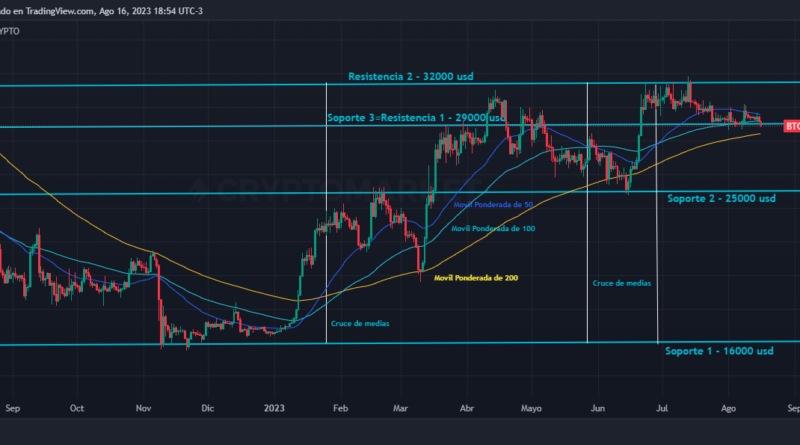Image resolution: width=800 pixels, height=445 pixels.
Task: Click the "Abr" label on time axis
Action: click(467, 408)
